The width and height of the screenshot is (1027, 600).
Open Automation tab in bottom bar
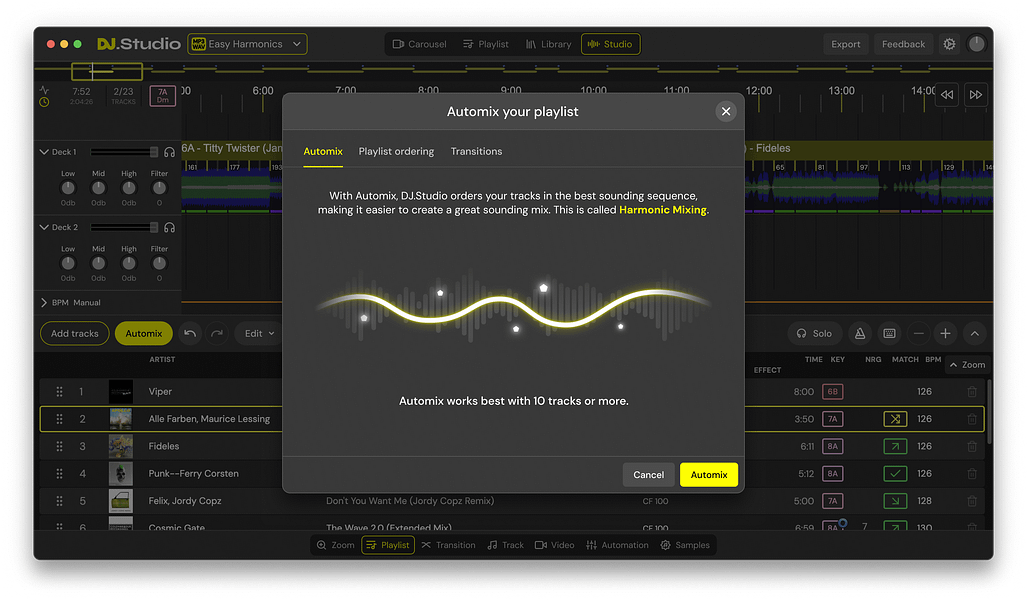pyautogui.click(x=618, y=545)
